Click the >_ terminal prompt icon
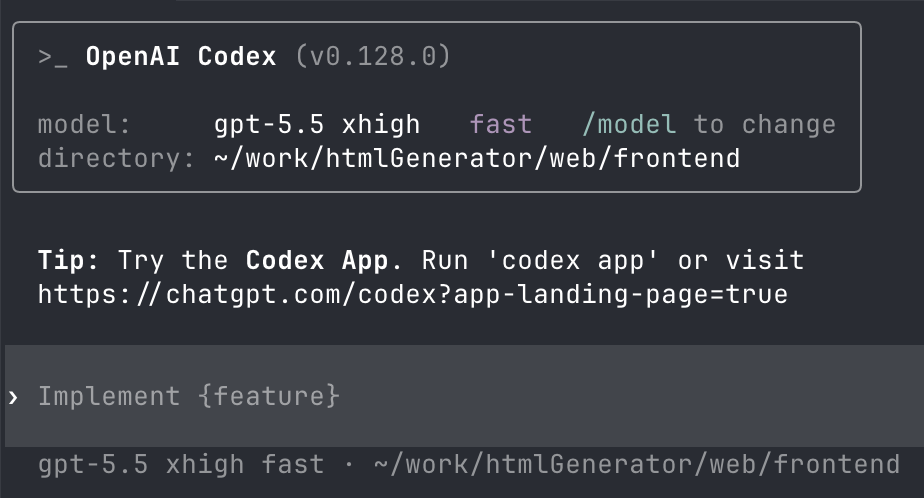The image size is (924, 498). click(53, 57)
